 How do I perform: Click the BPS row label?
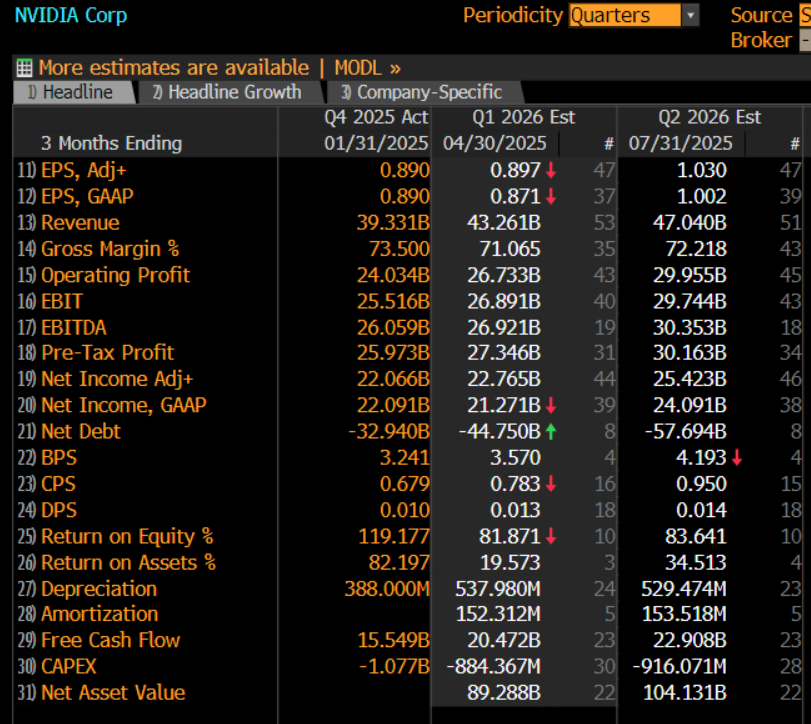coord(59,458)
